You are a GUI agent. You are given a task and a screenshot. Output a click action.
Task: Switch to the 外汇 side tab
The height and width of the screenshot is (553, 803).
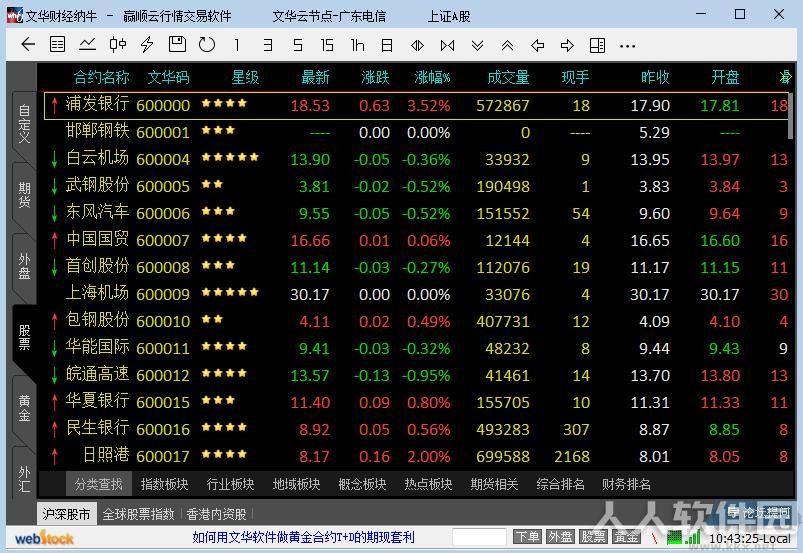[x=24, y=478]
